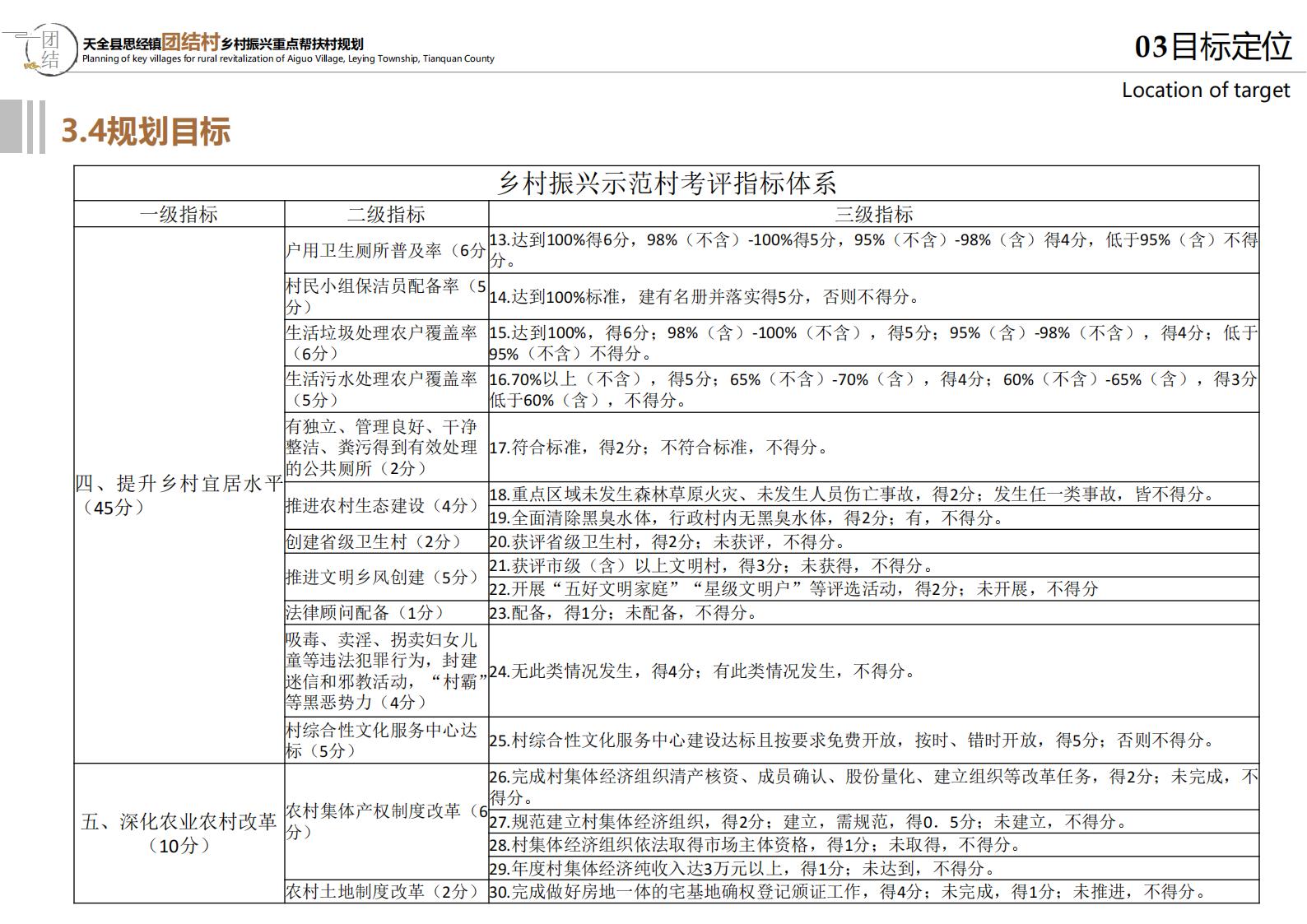This screenshot has height=924, width=1307.
Task: Select indicator row 28.村集体经济组织依法取得
Action: [874, 844]
